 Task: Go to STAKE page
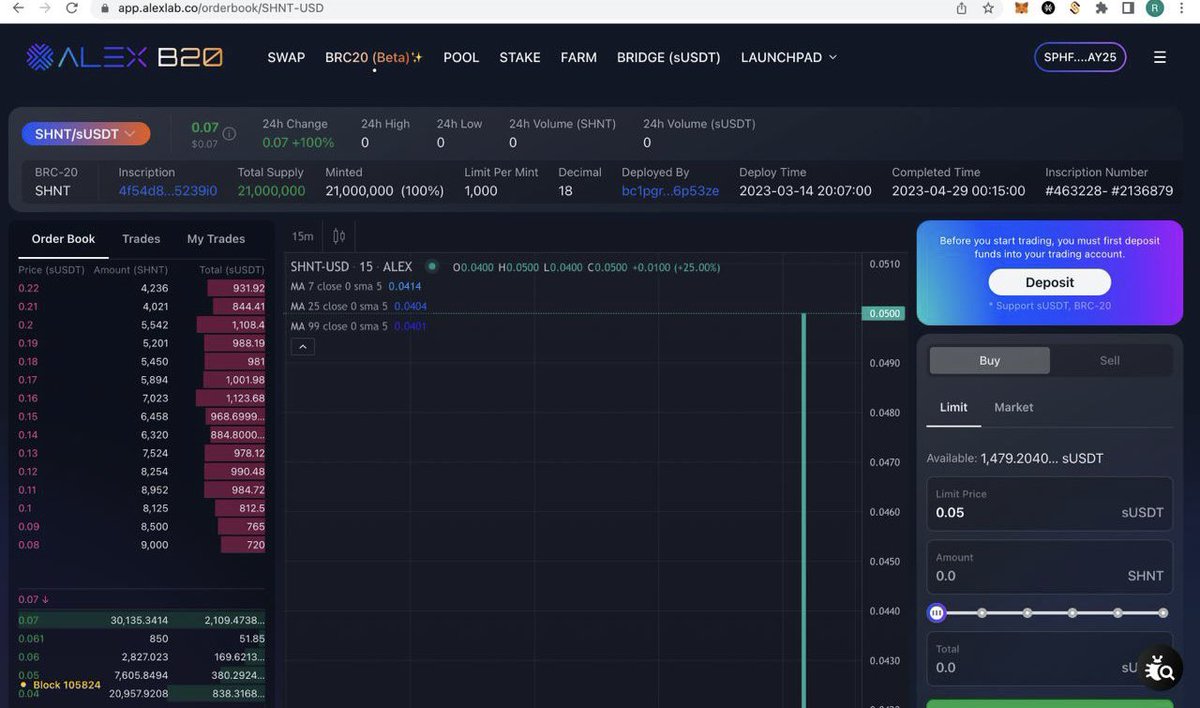[520, 57]
